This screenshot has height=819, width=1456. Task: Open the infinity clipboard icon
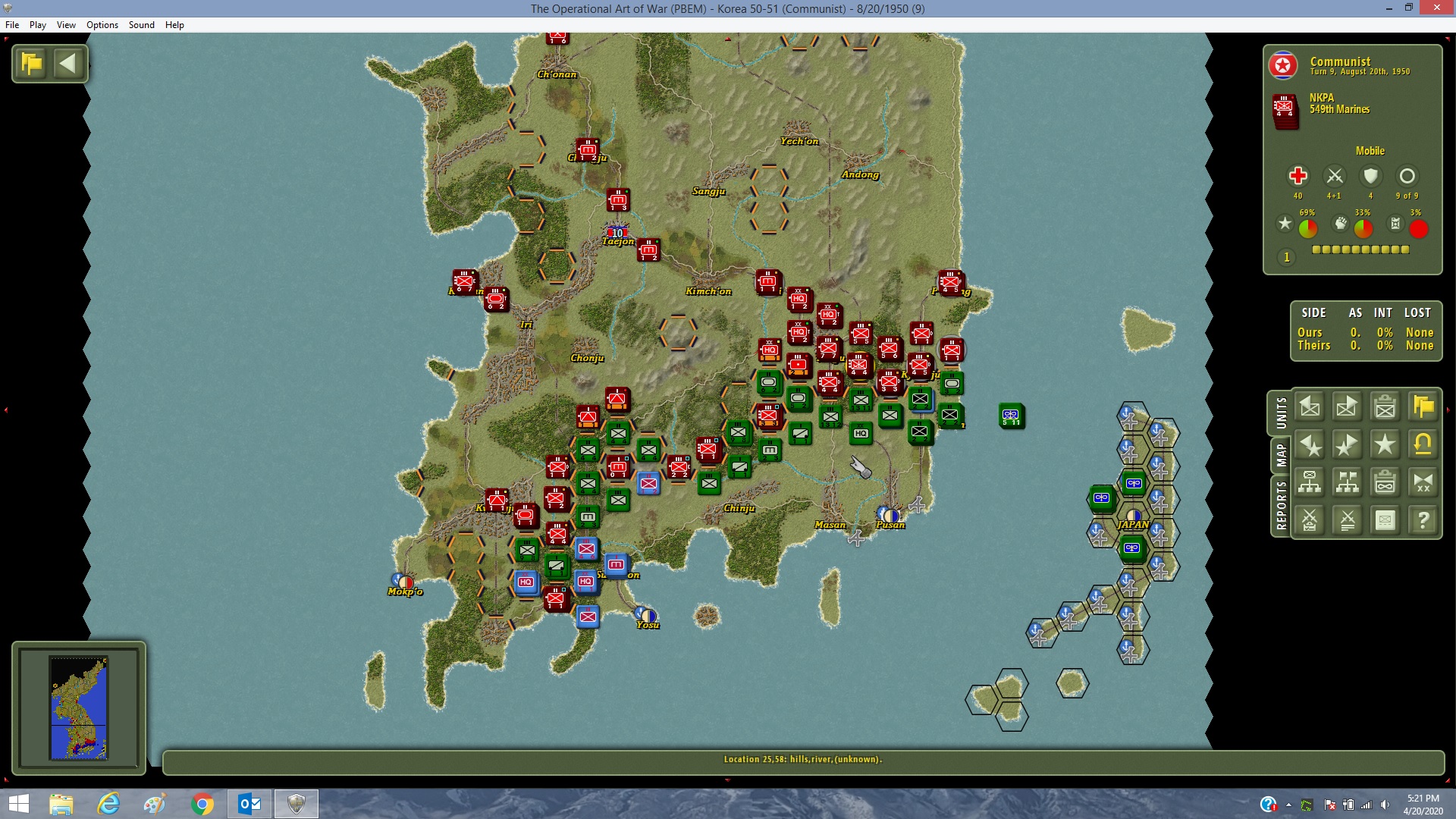coord(1385,482)
